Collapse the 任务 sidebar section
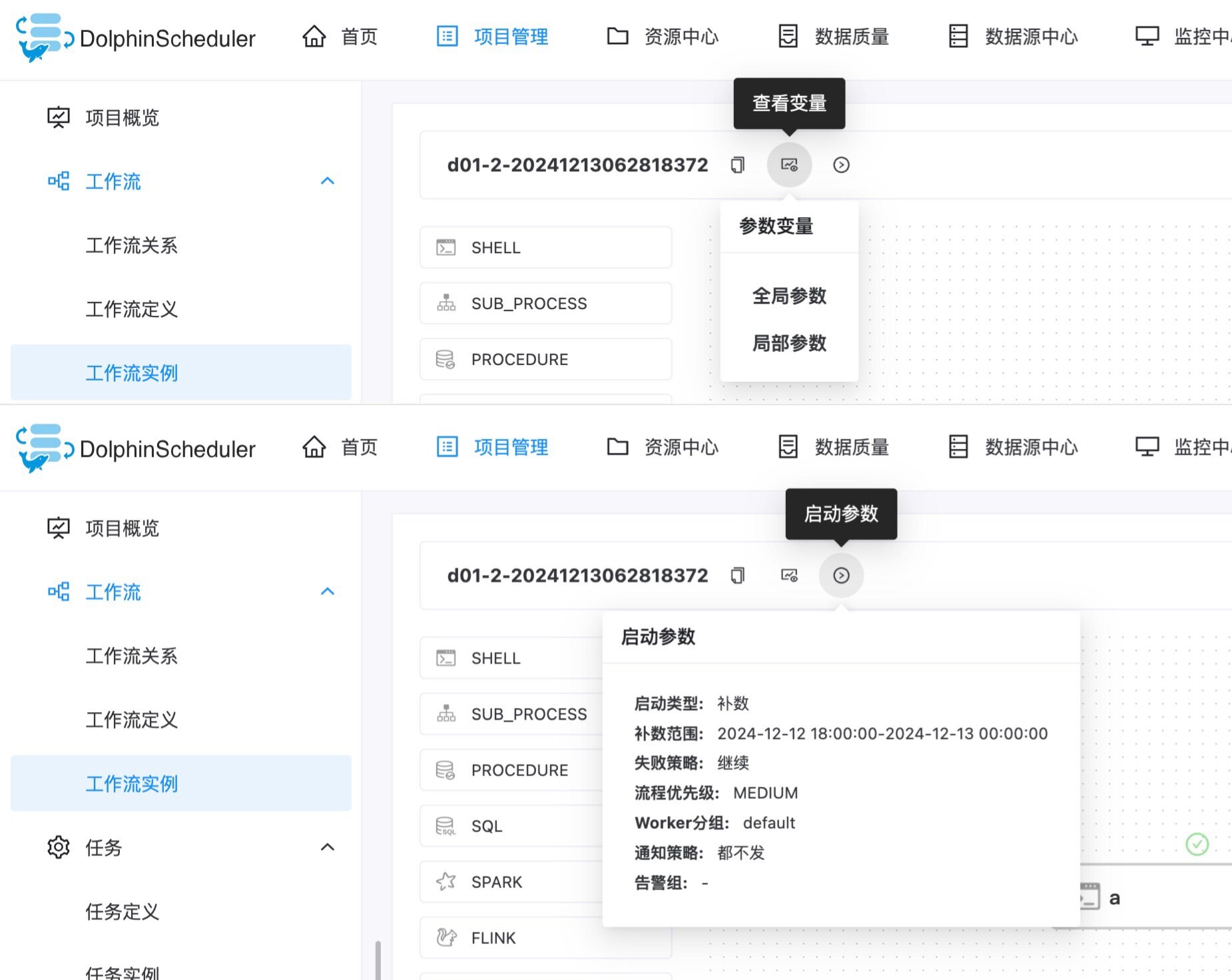Screen dimensions: 1232x980 (x=327, y=847)
